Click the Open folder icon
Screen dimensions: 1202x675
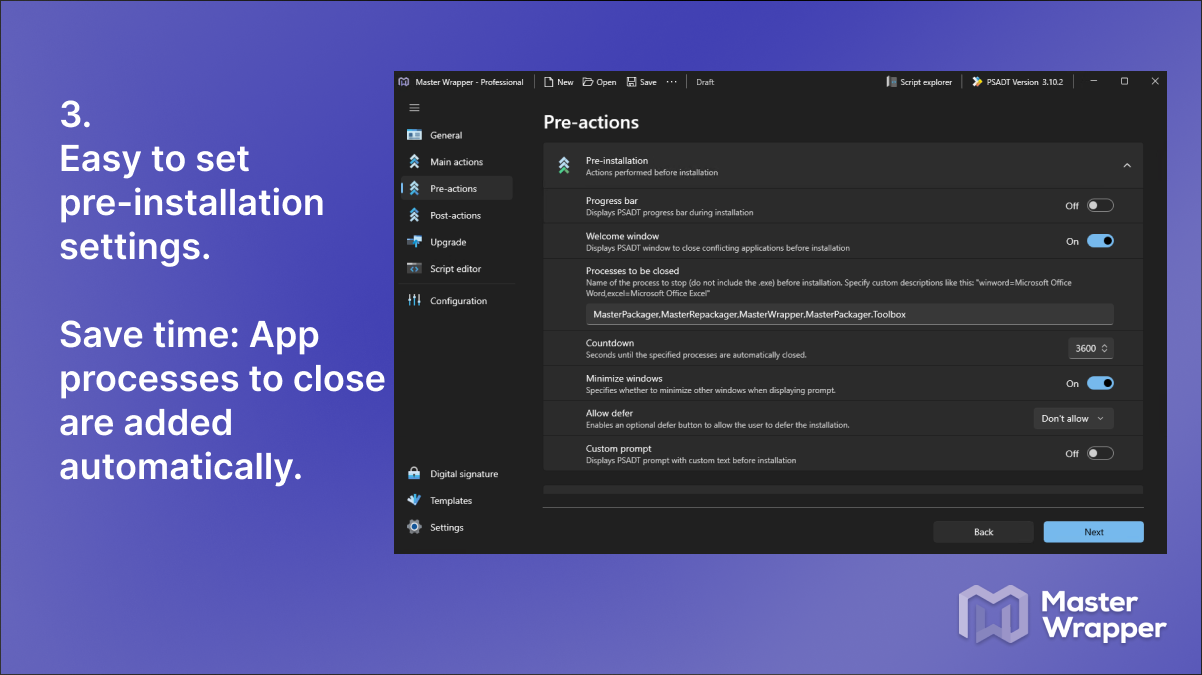(588, 82)
